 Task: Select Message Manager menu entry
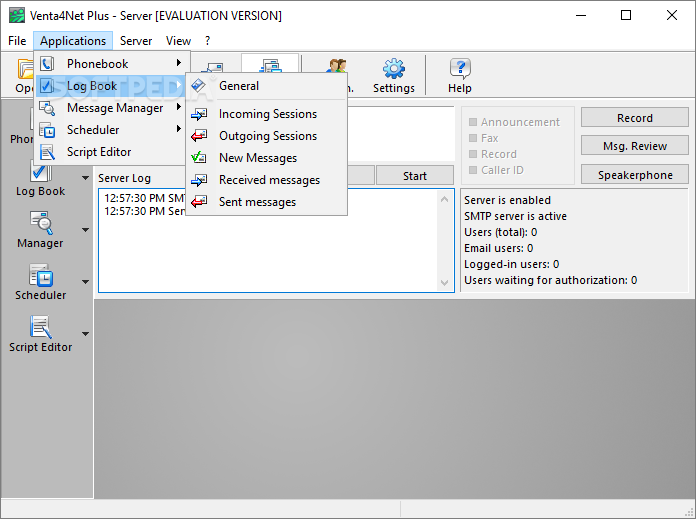(x=112, y=108)
